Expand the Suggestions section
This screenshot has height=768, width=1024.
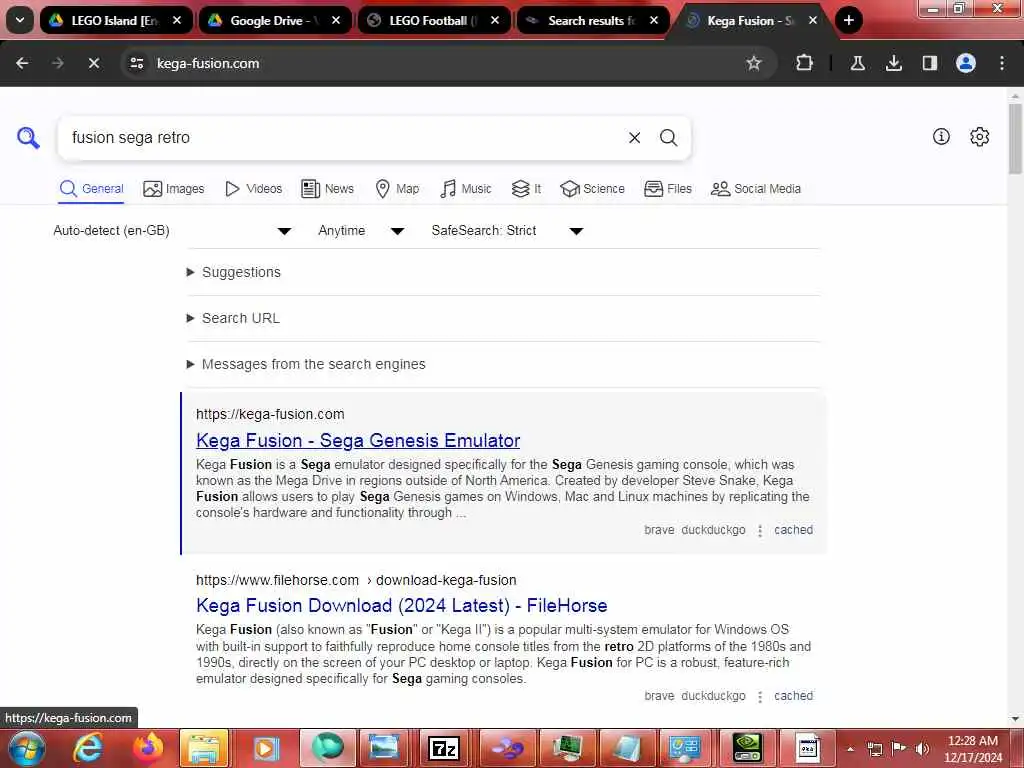[x=234, y=272]
